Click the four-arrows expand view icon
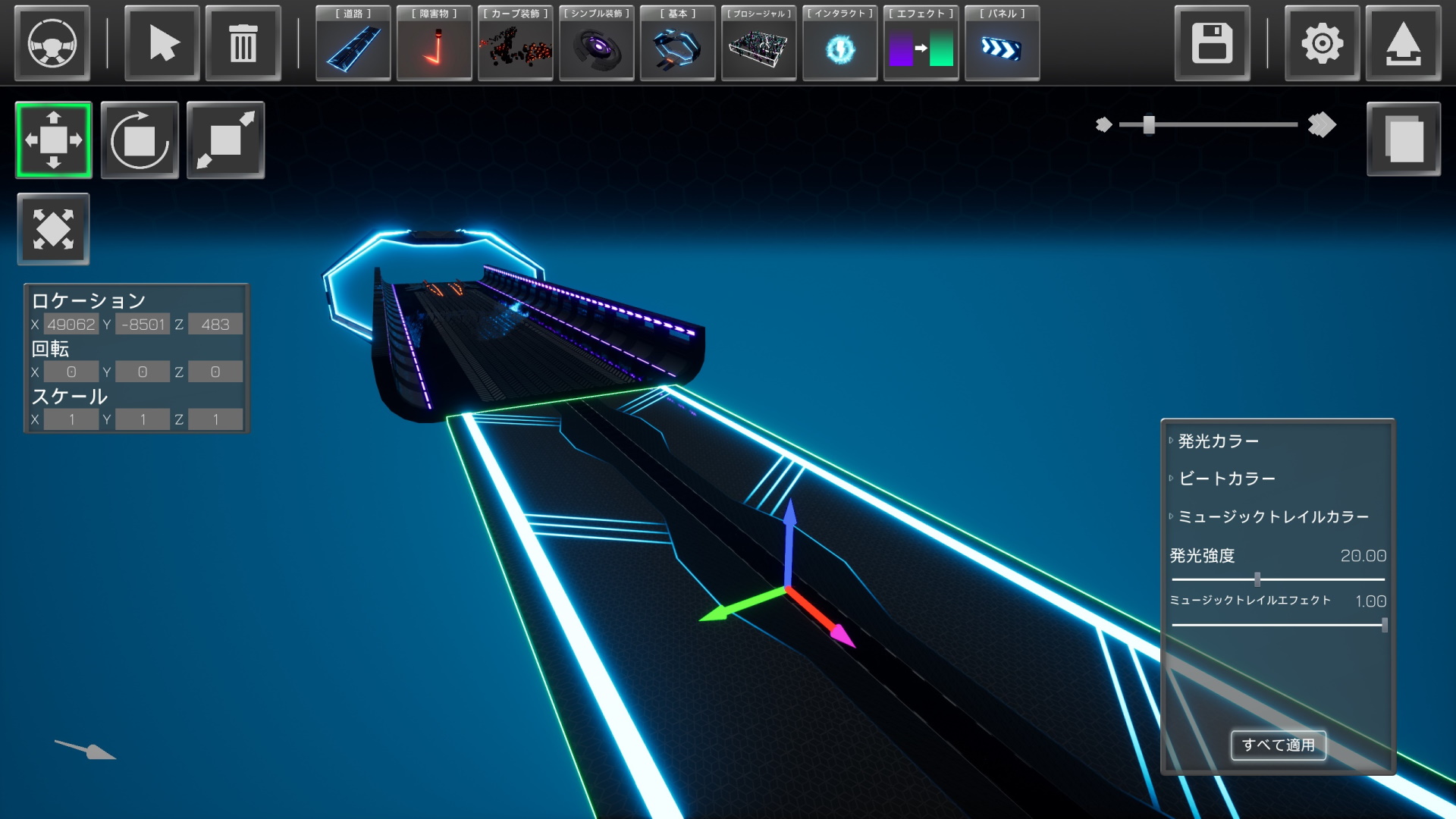Screen dimensions: 1456x819 point(53,229)
